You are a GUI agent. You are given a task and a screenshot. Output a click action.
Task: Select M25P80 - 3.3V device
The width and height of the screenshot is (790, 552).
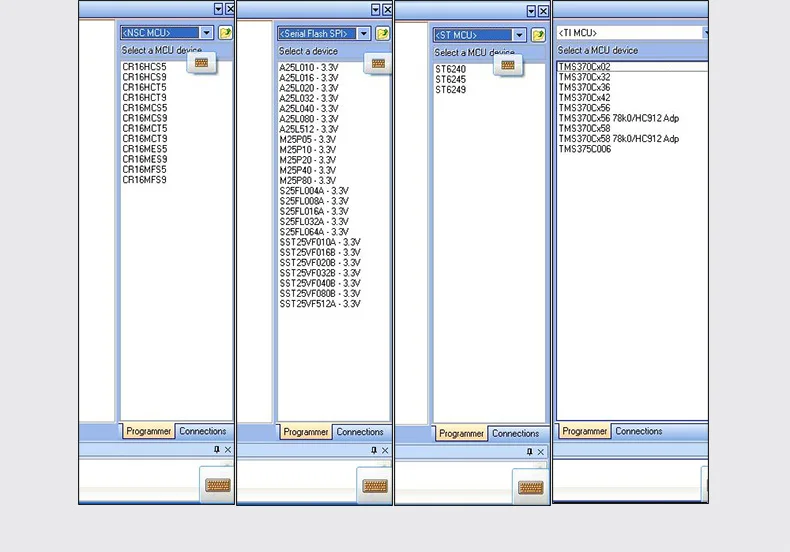(308, 180)
